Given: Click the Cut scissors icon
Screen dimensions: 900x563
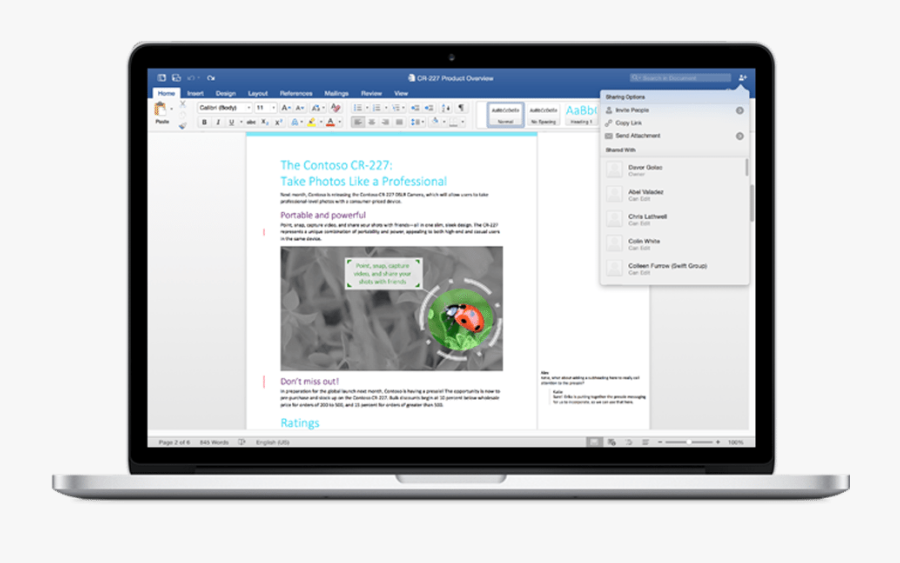Looking at the screenshot, I should pyautogui.click(x=183, y=104).
